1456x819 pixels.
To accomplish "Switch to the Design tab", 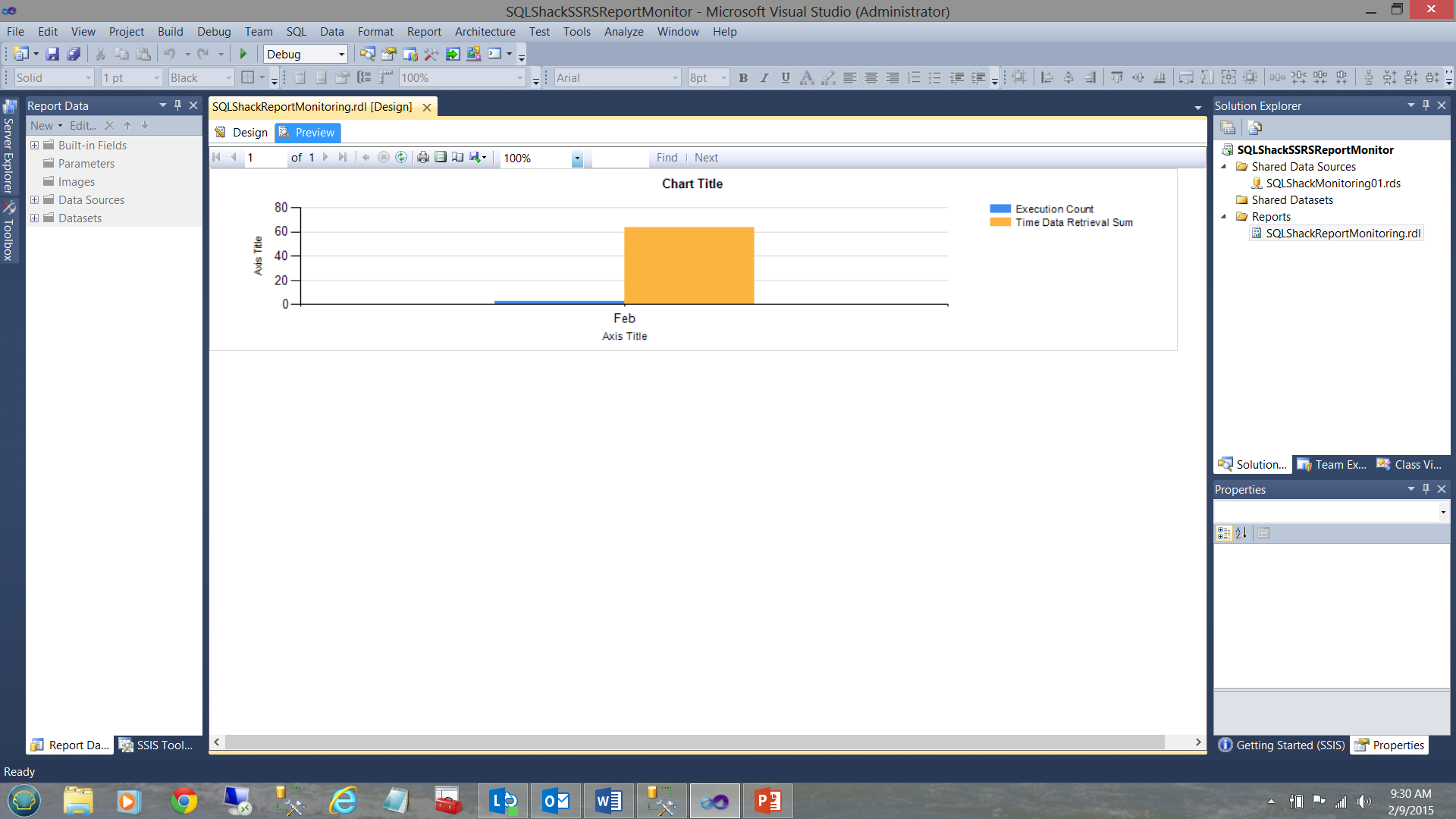I will (x=242, y=132).
